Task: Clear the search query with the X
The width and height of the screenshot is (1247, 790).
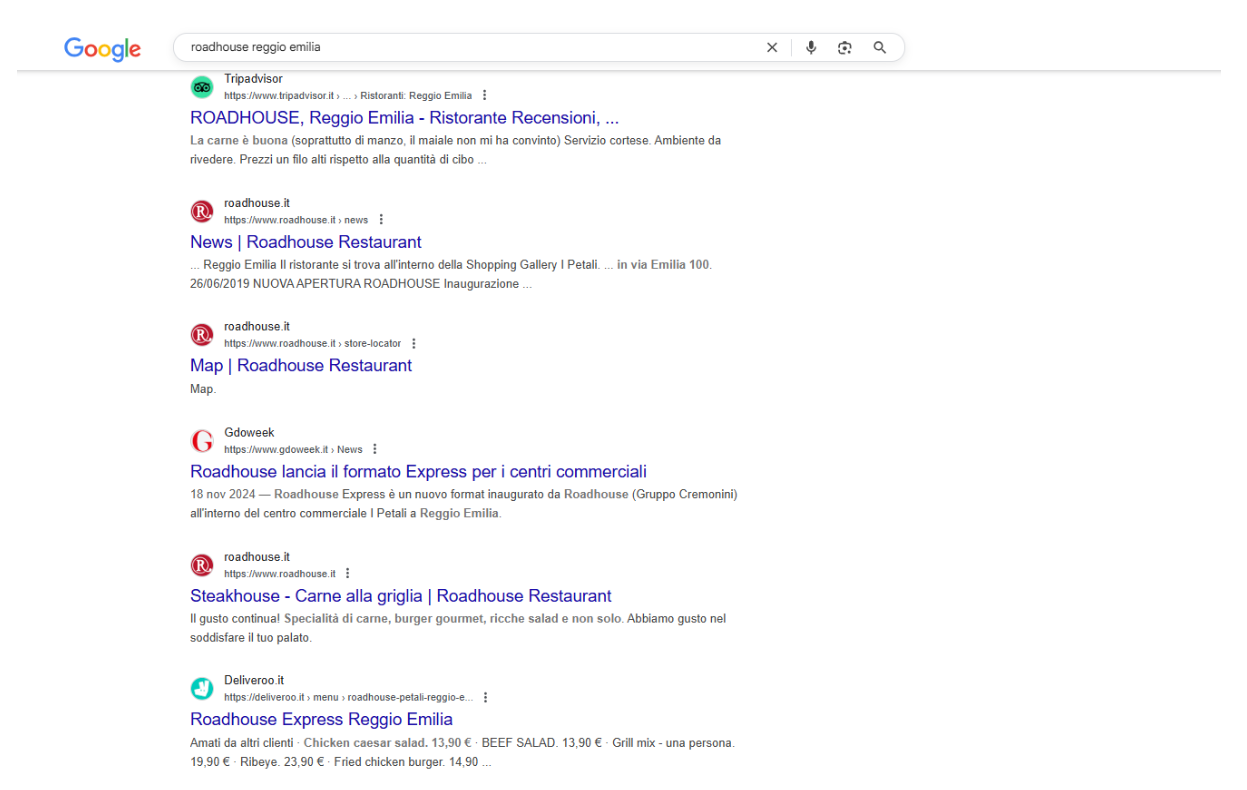Action: 772,47
